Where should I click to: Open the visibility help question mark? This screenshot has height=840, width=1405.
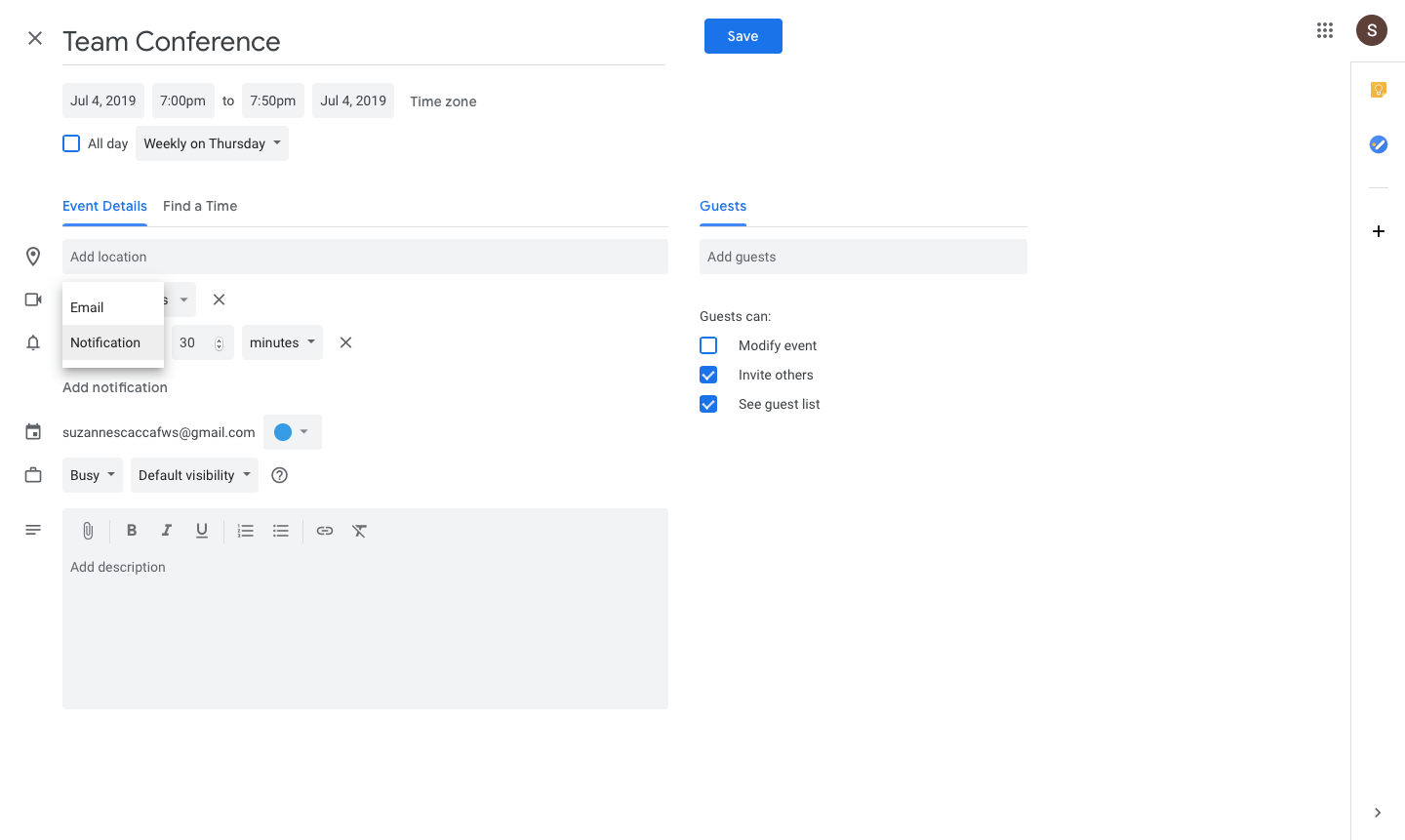280,475
